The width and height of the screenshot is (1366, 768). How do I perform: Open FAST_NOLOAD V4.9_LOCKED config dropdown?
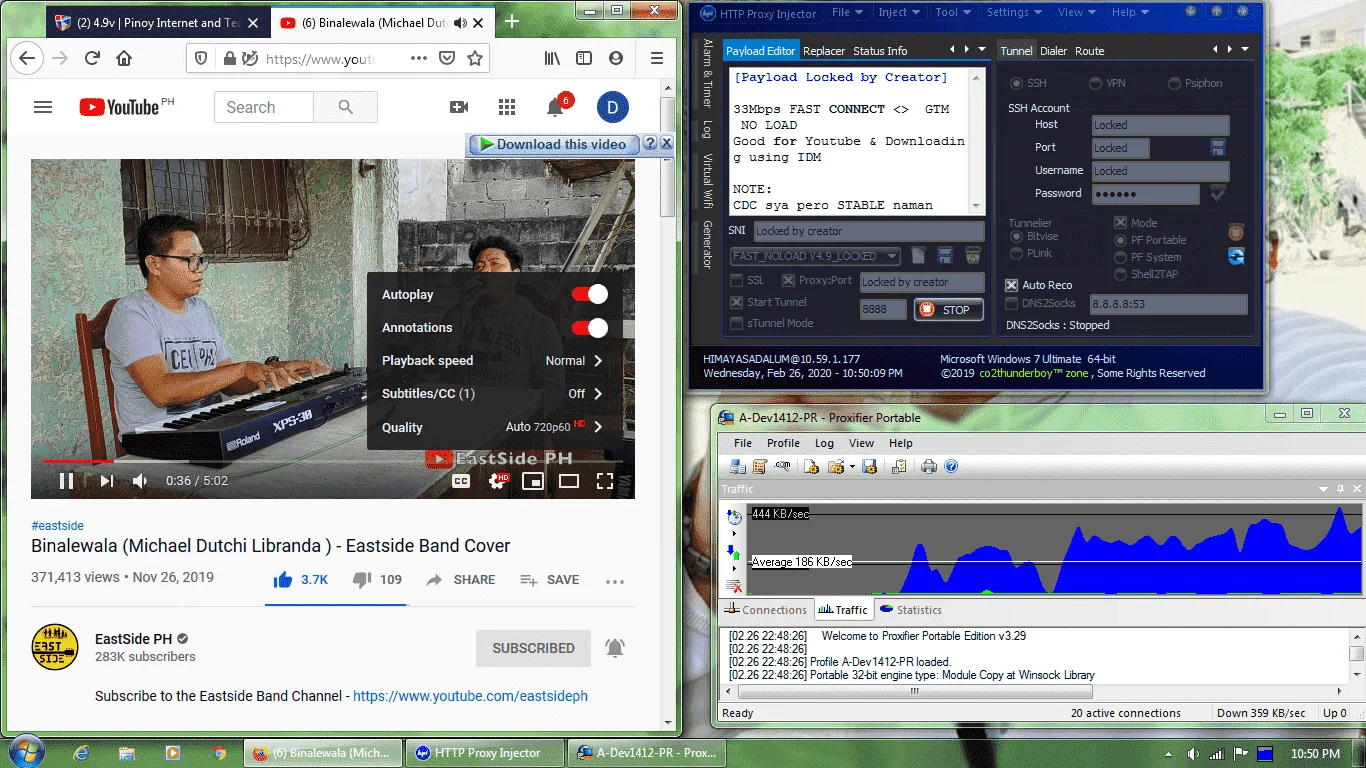[815, 256]
